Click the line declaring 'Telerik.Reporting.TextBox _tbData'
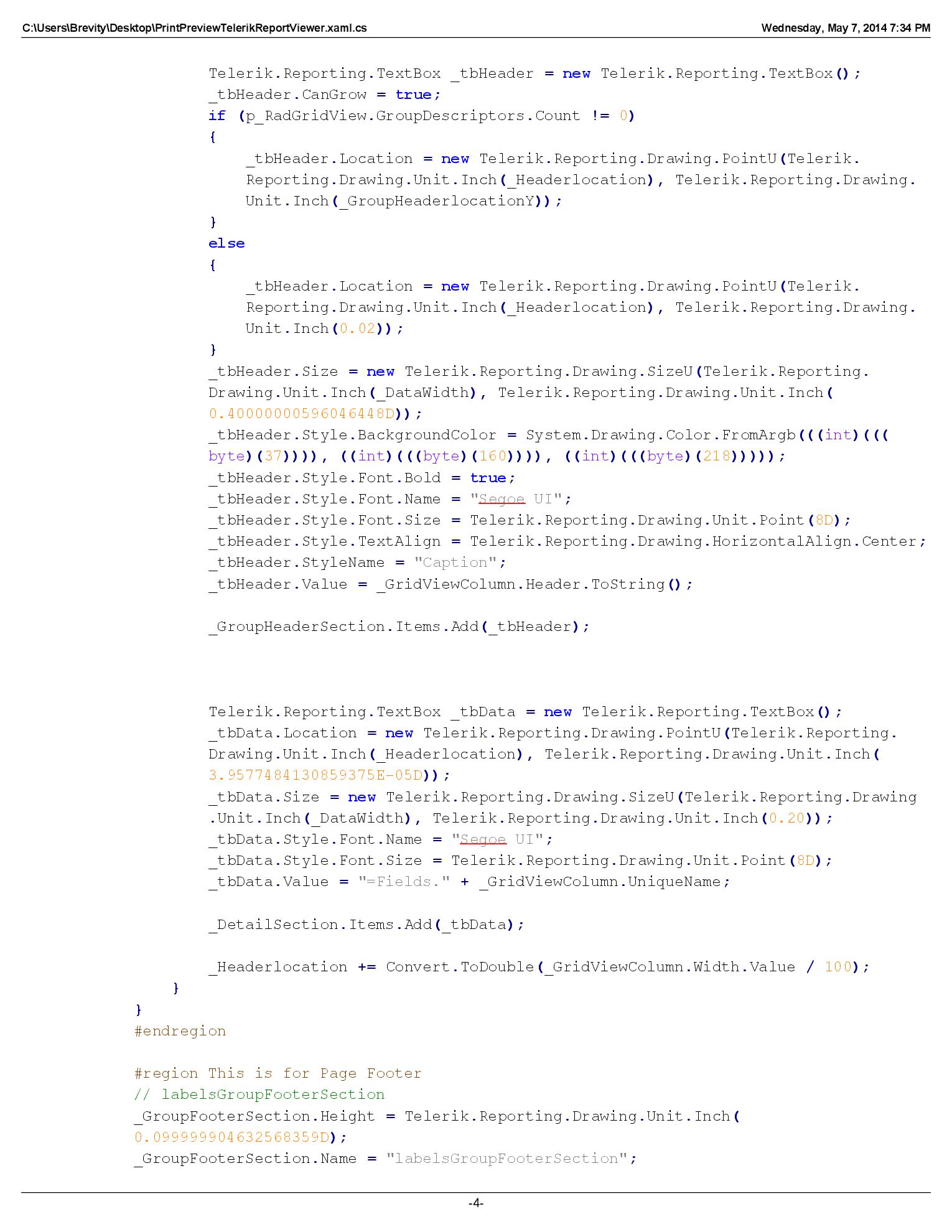This screenshot has width=952, height=1232. click(526, 712)
